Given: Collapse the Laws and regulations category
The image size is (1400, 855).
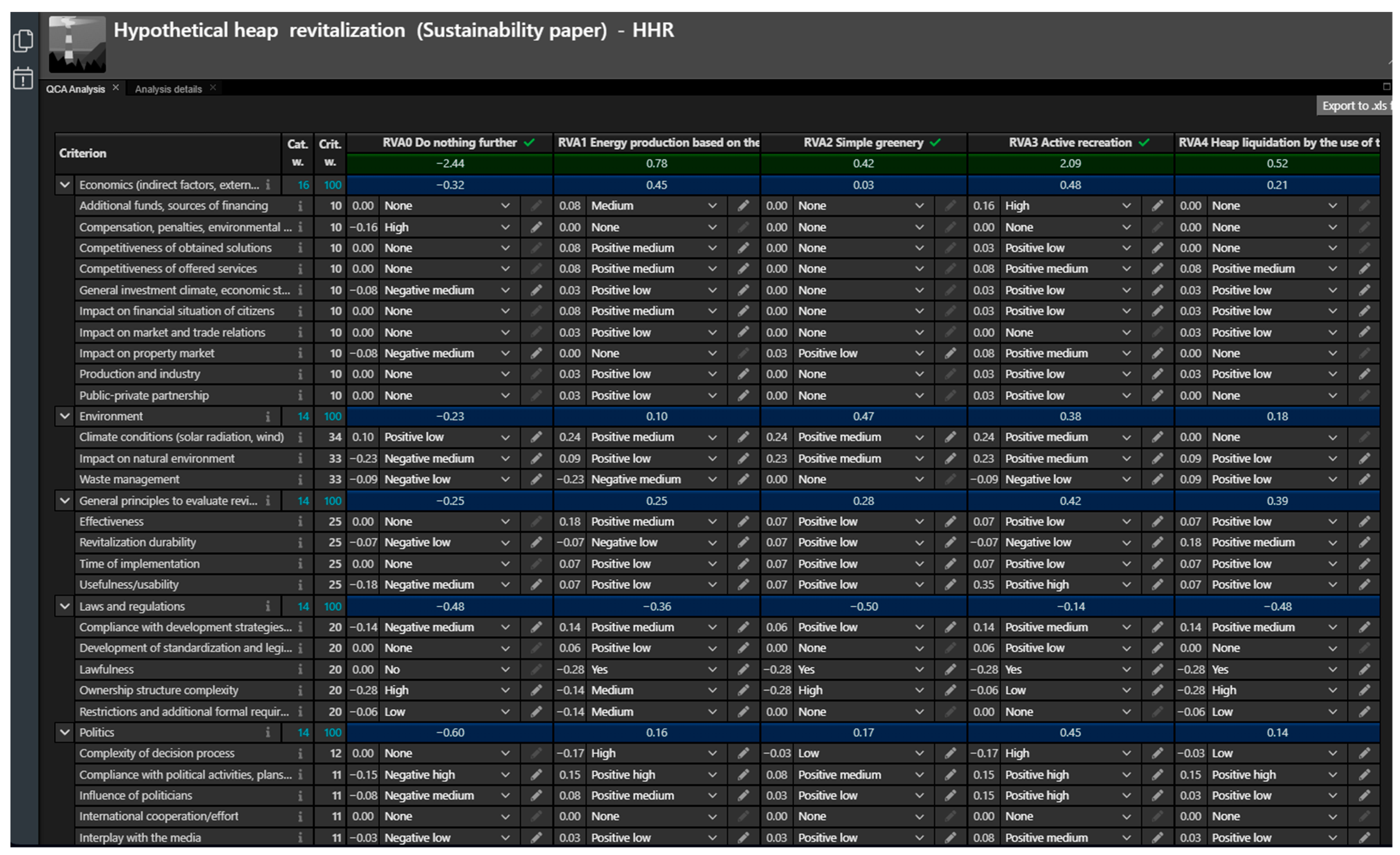Looking at the screenshot, I should pos(65,606).
